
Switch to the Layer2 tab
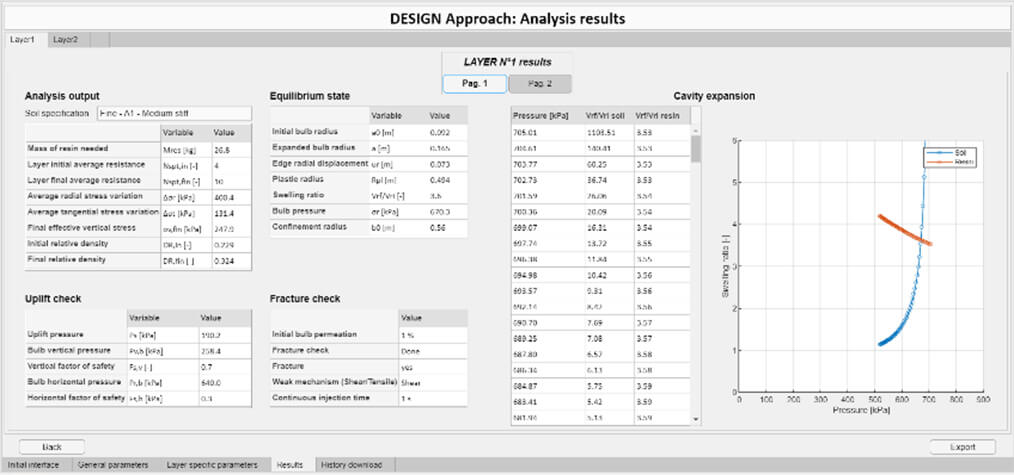(67, 39)
